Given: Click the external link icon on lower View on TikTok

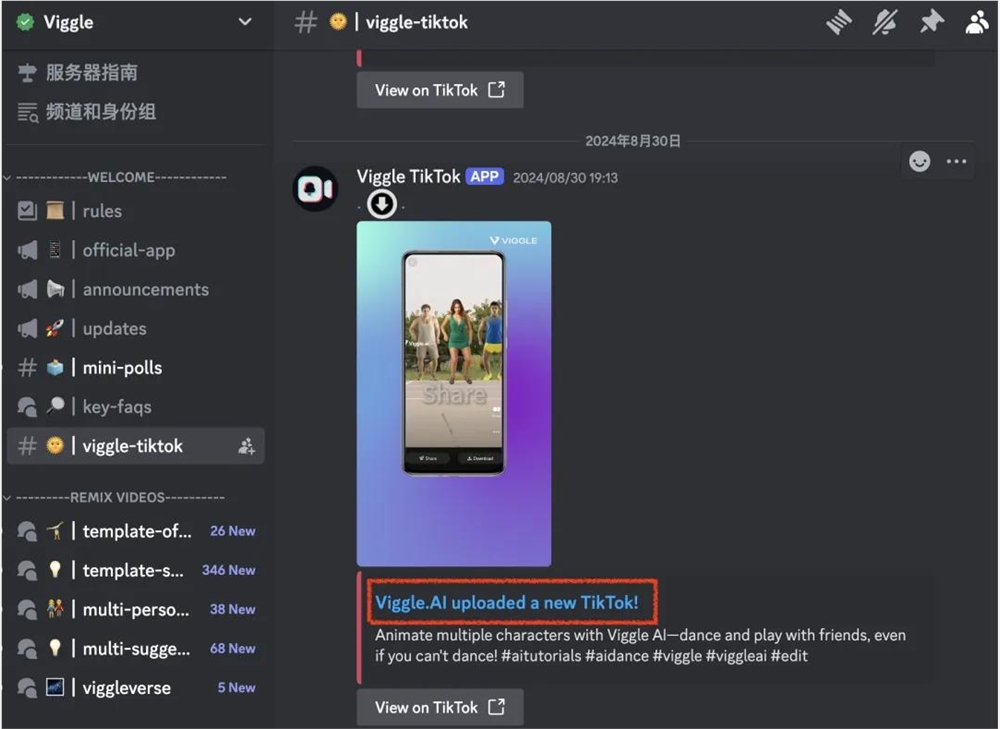Looking at the screenshot, I should 496,707.
